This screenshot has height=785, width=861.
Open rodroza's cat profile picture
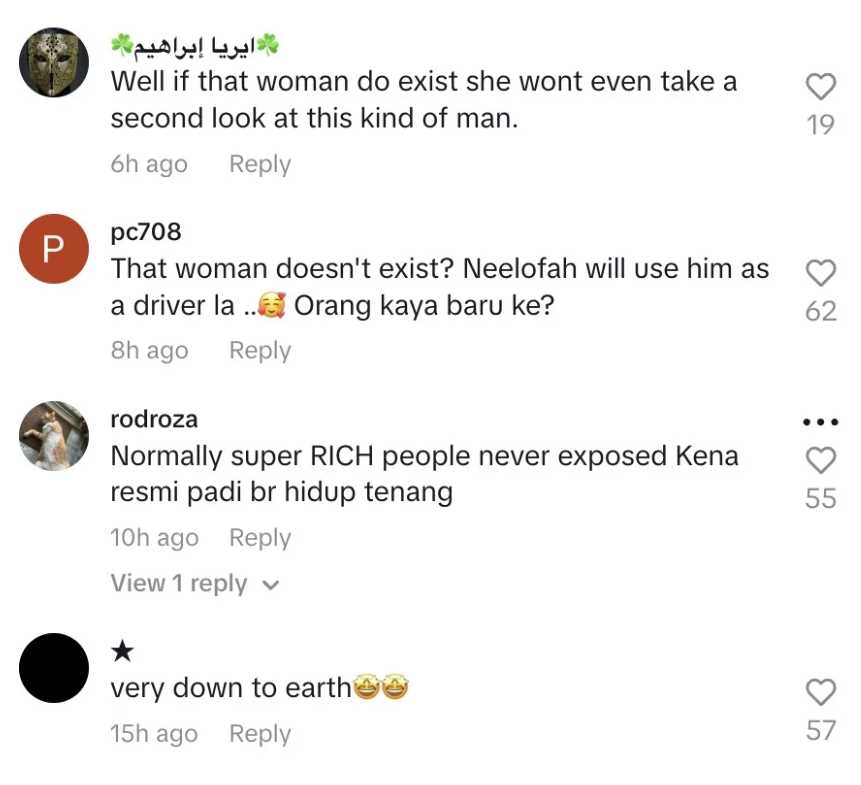(x=54, y=436)
